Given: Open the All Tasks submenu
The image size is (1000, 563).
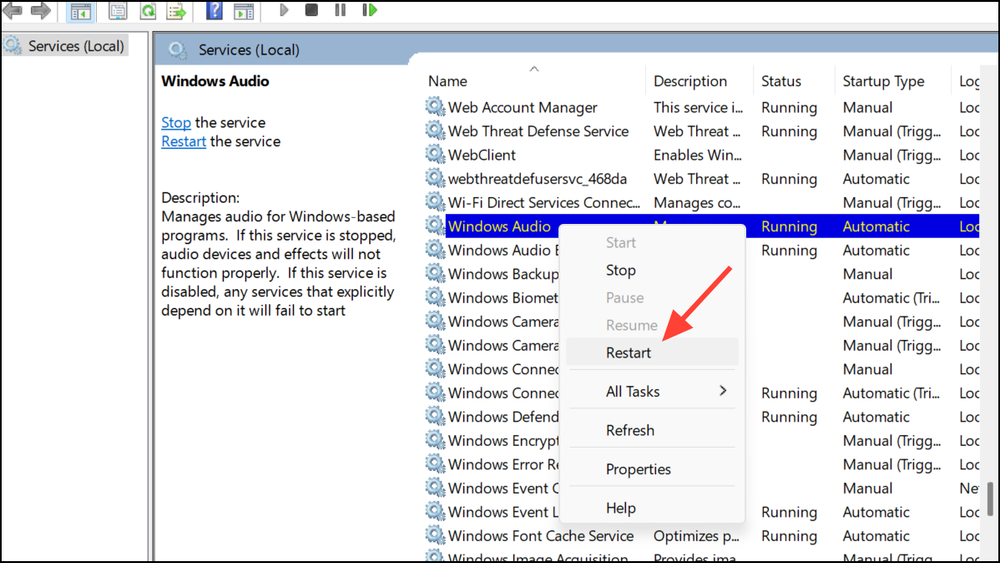Looking at the screenshot, I should click(x=652, y=391).
